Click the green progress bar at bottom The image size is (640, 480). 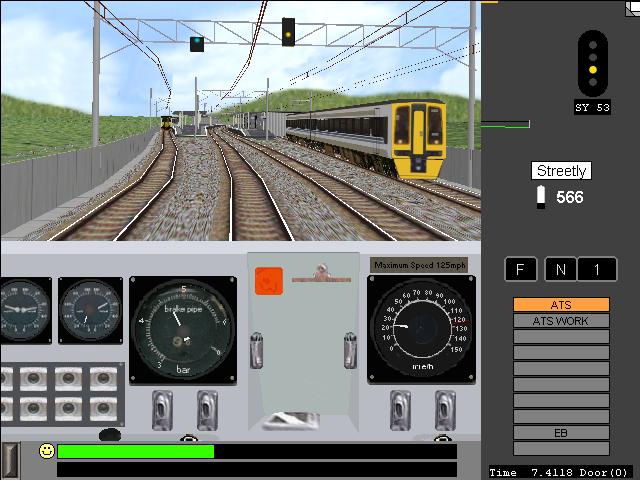coord(136,451)
